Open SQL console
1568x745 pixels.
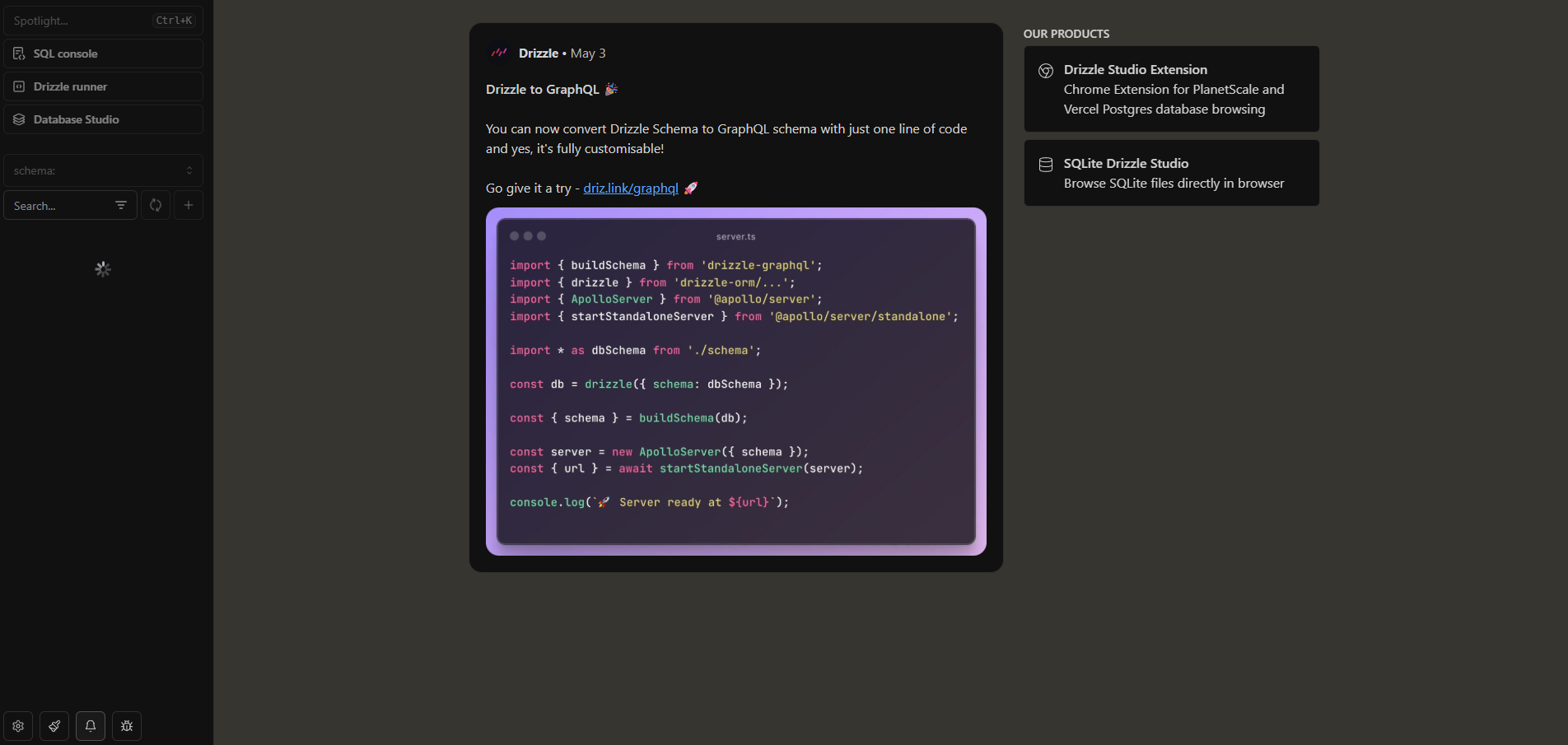(103, 54)
